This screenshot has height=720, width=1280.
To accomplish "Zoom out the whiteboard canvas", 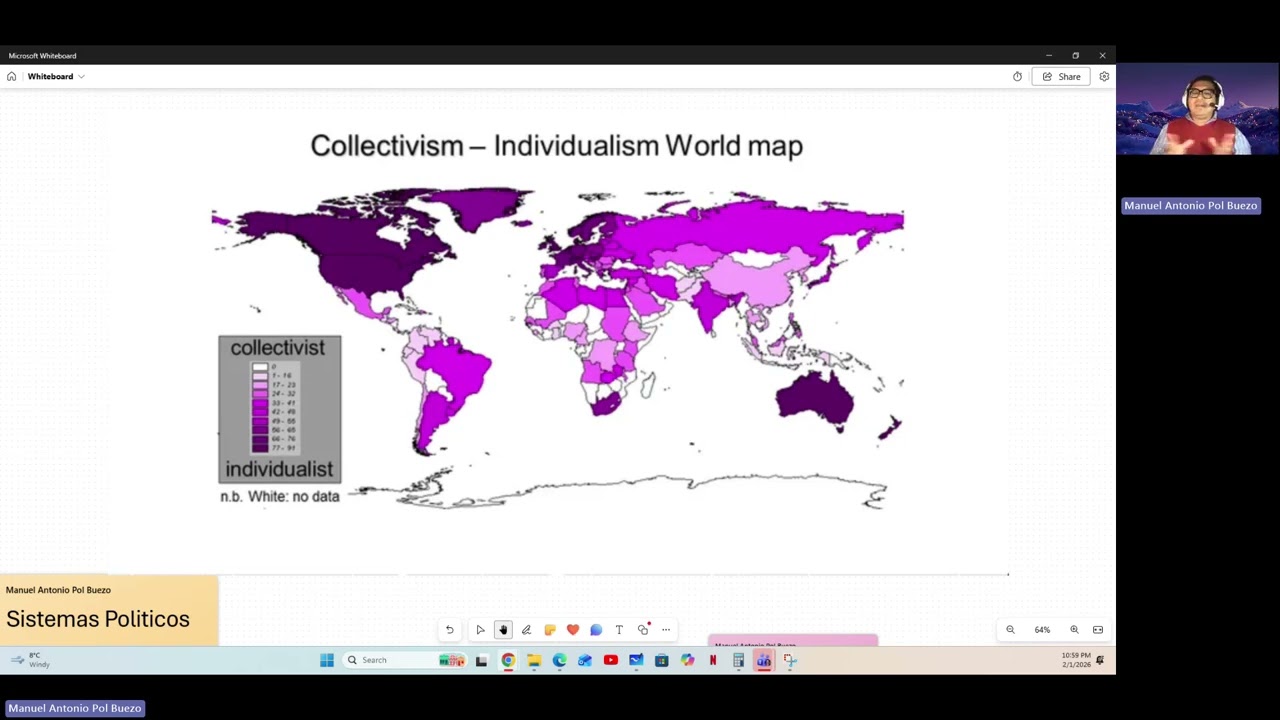I will (1010, 630).
